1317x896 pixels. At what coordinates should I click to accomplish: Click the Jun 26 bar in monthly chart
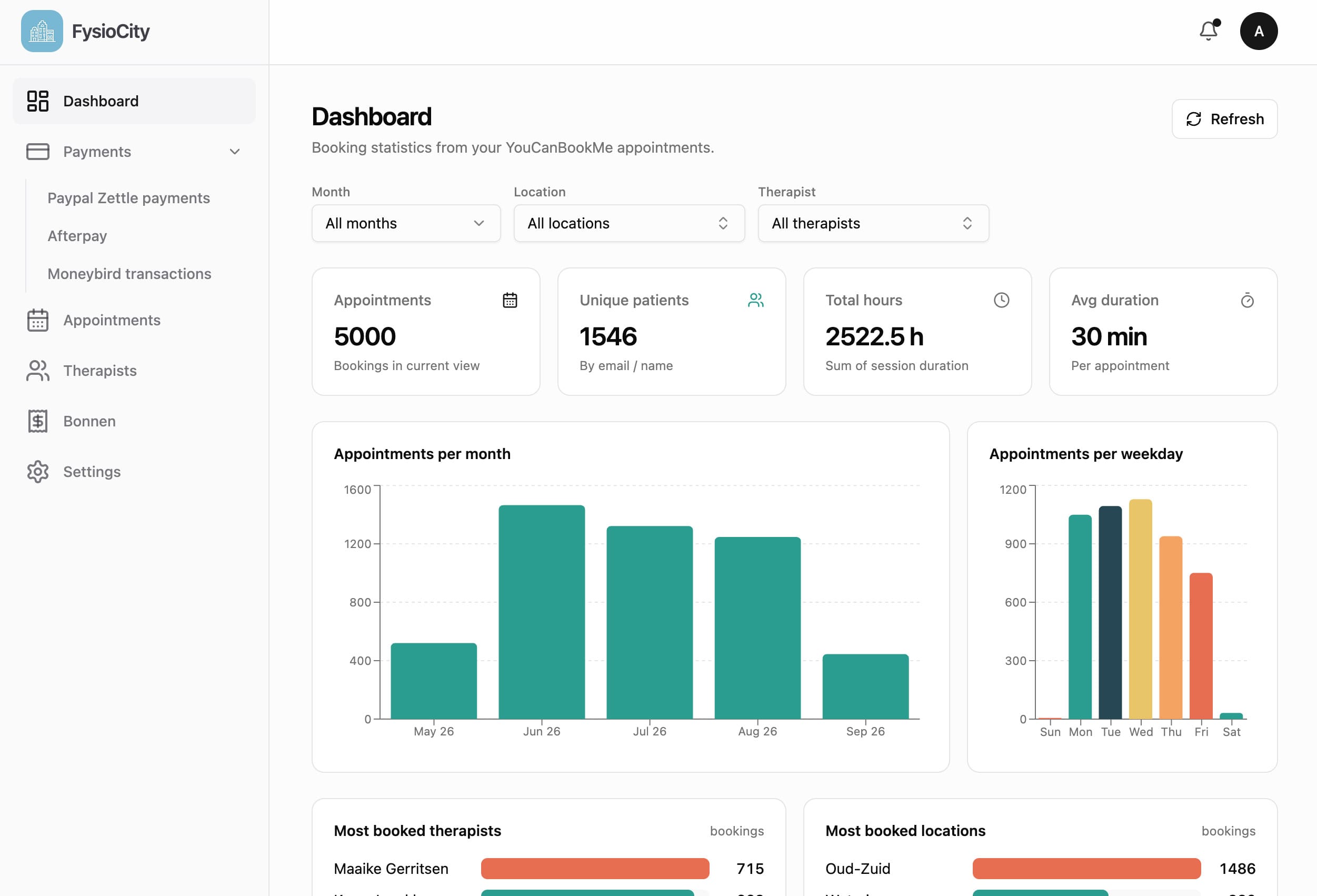[x=542, y=612]
